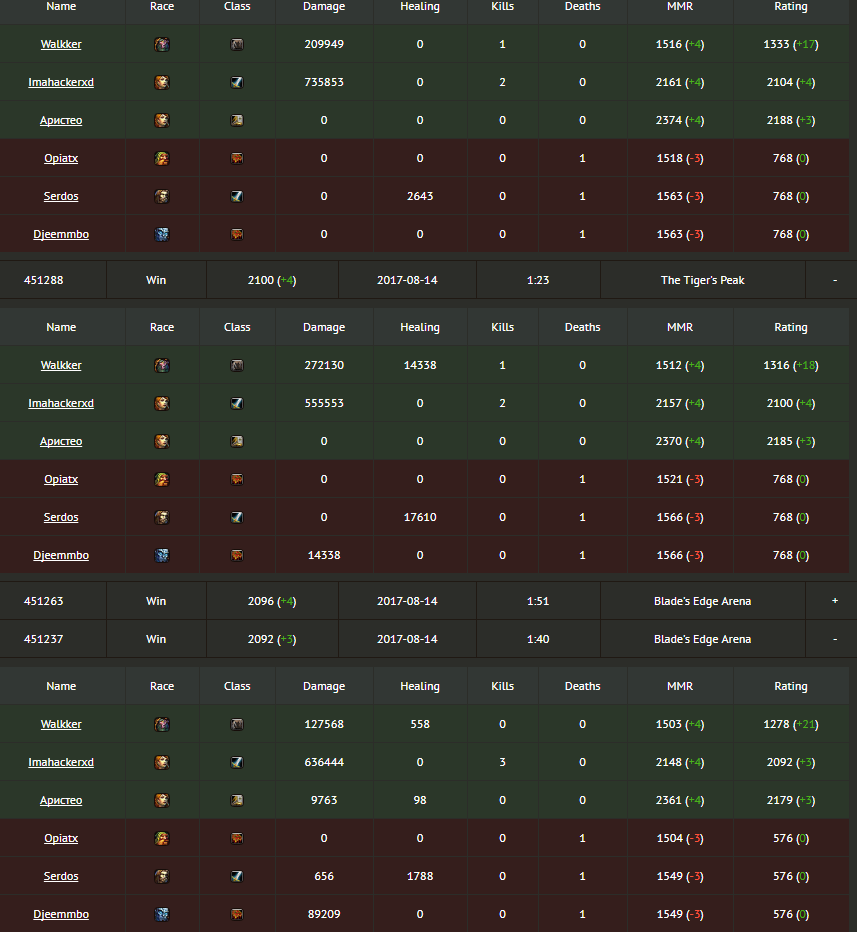Click race icon in Walkker's 127568 damage row
This screenshot has width=857, height=932.
(x=162, y=725)
